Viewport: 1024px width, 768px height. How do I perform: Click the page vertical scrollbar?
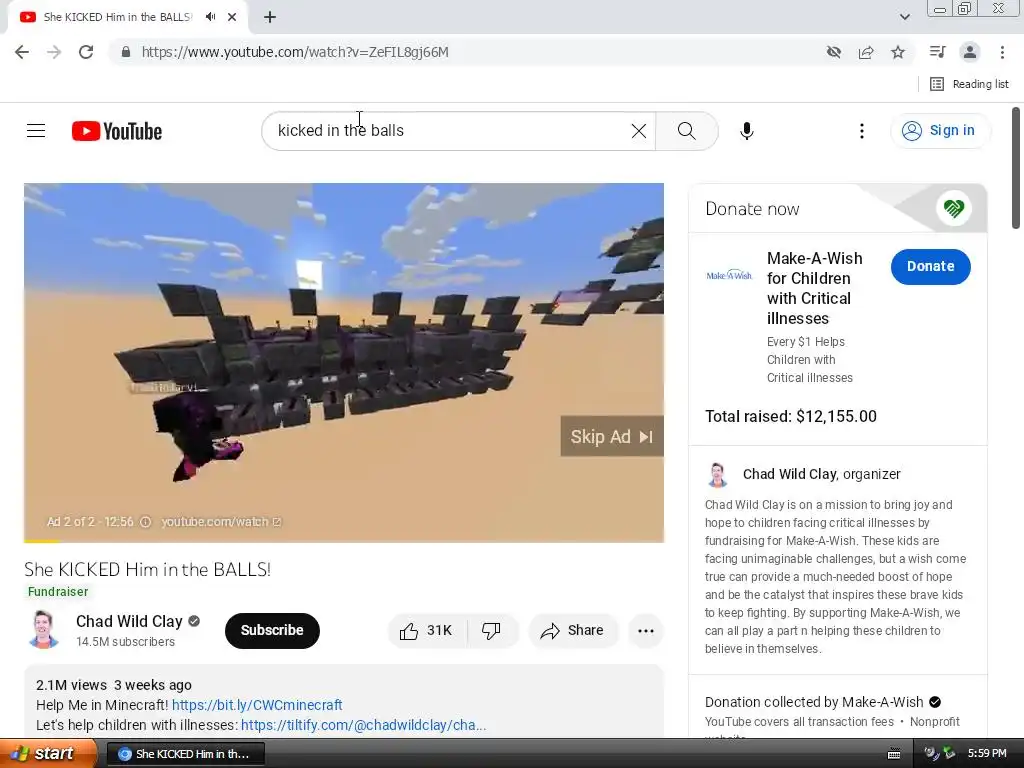click(1016, 168)
